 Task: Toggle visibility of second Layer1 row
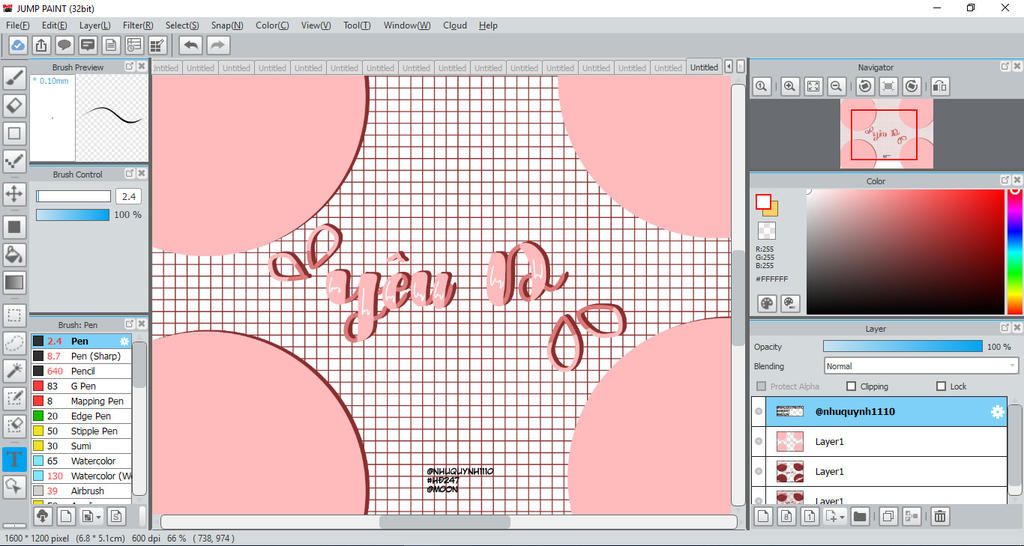point(758,472)
